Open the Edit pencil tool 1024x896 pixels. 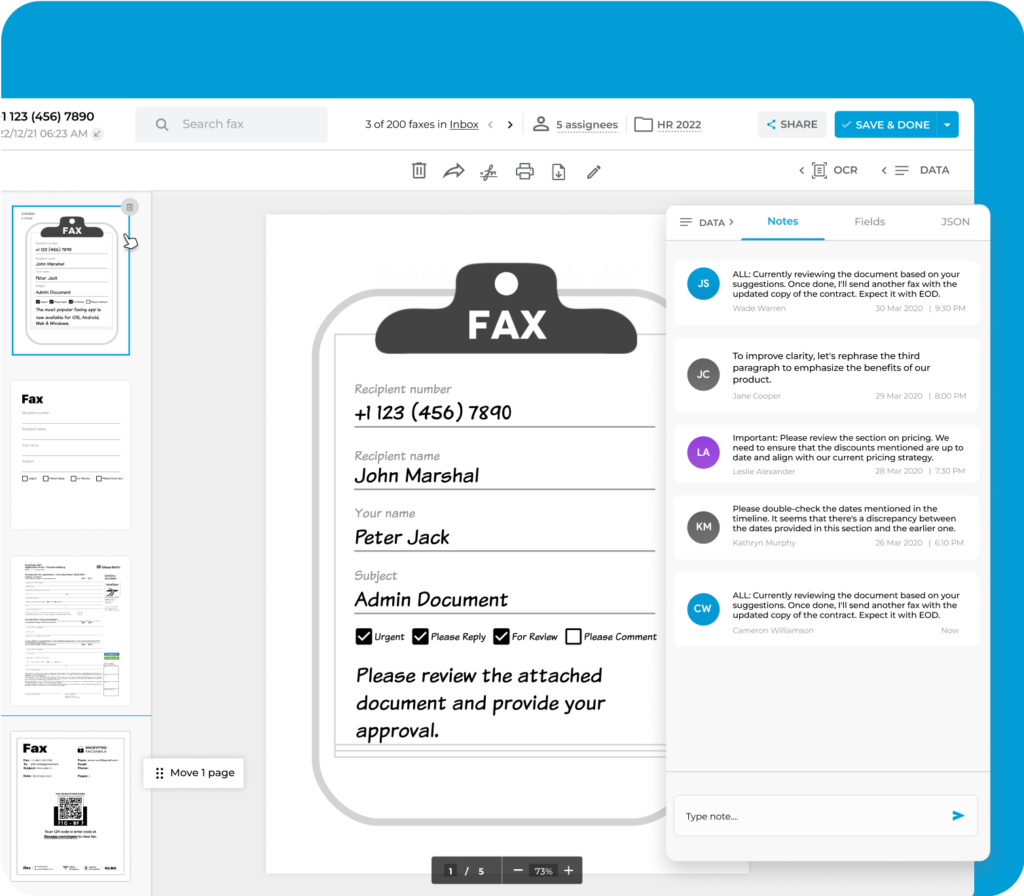coord(593,171)
